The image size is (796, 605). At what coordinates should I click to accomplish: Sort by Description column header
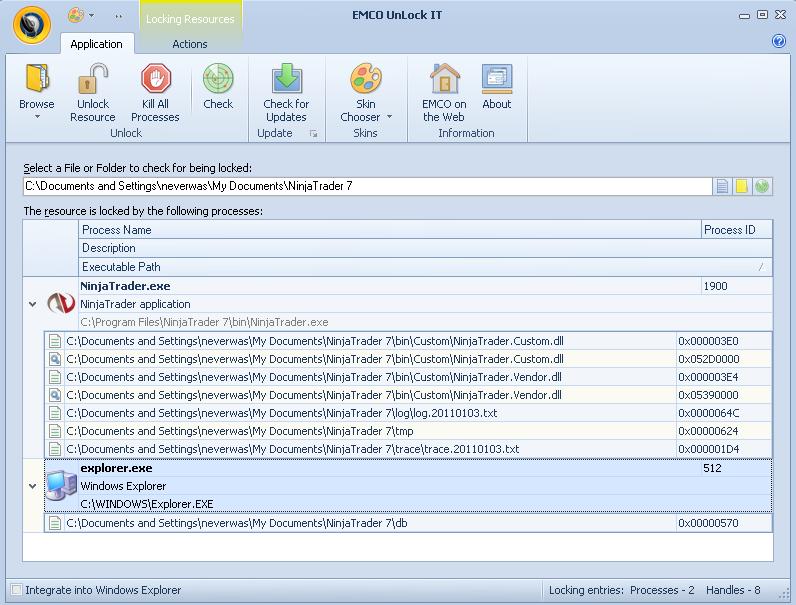(425, 248)
